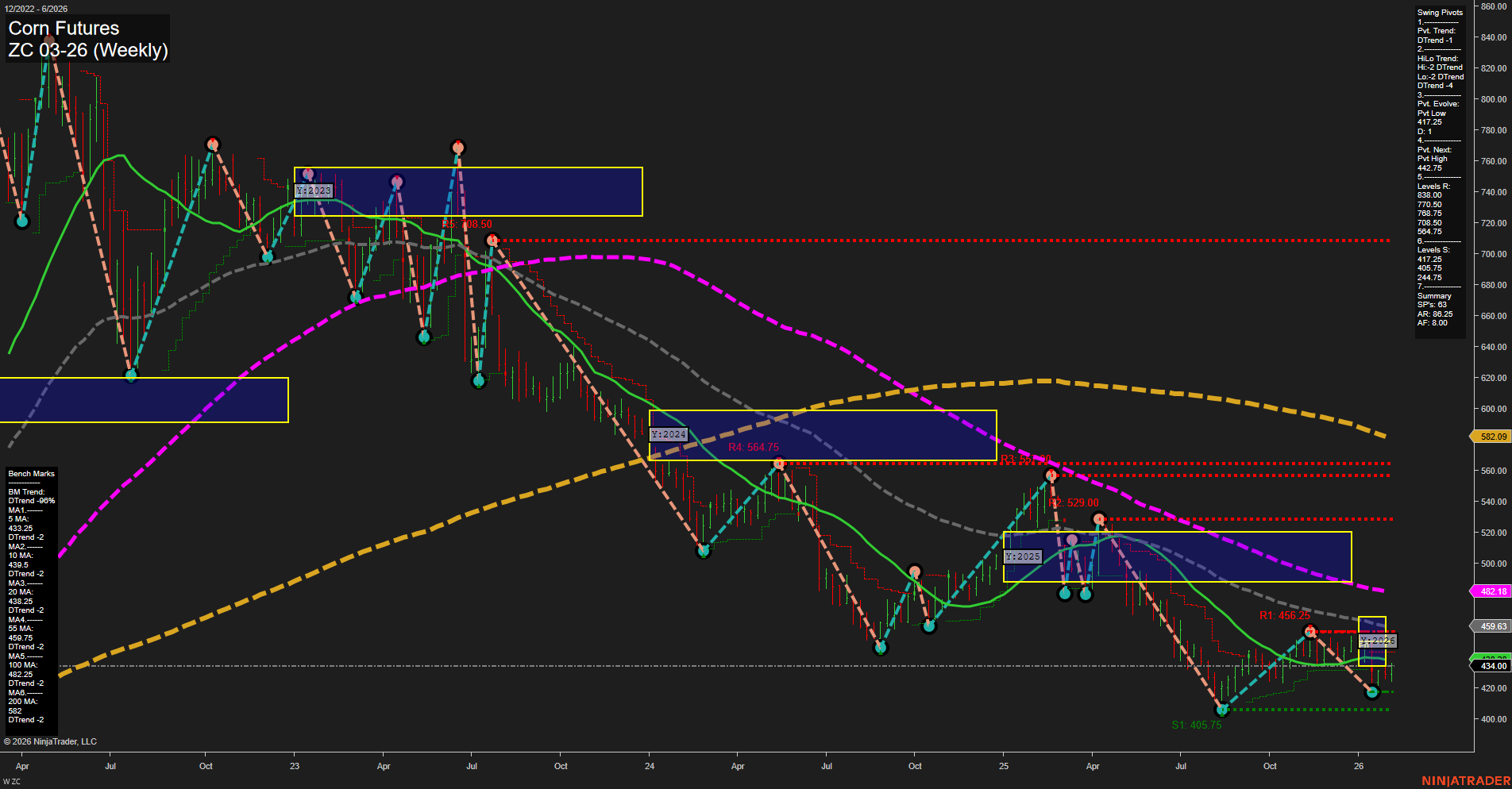Click the Swing Pivots panel header
The image size is (1512, 789).
(x=1438, y=12)
